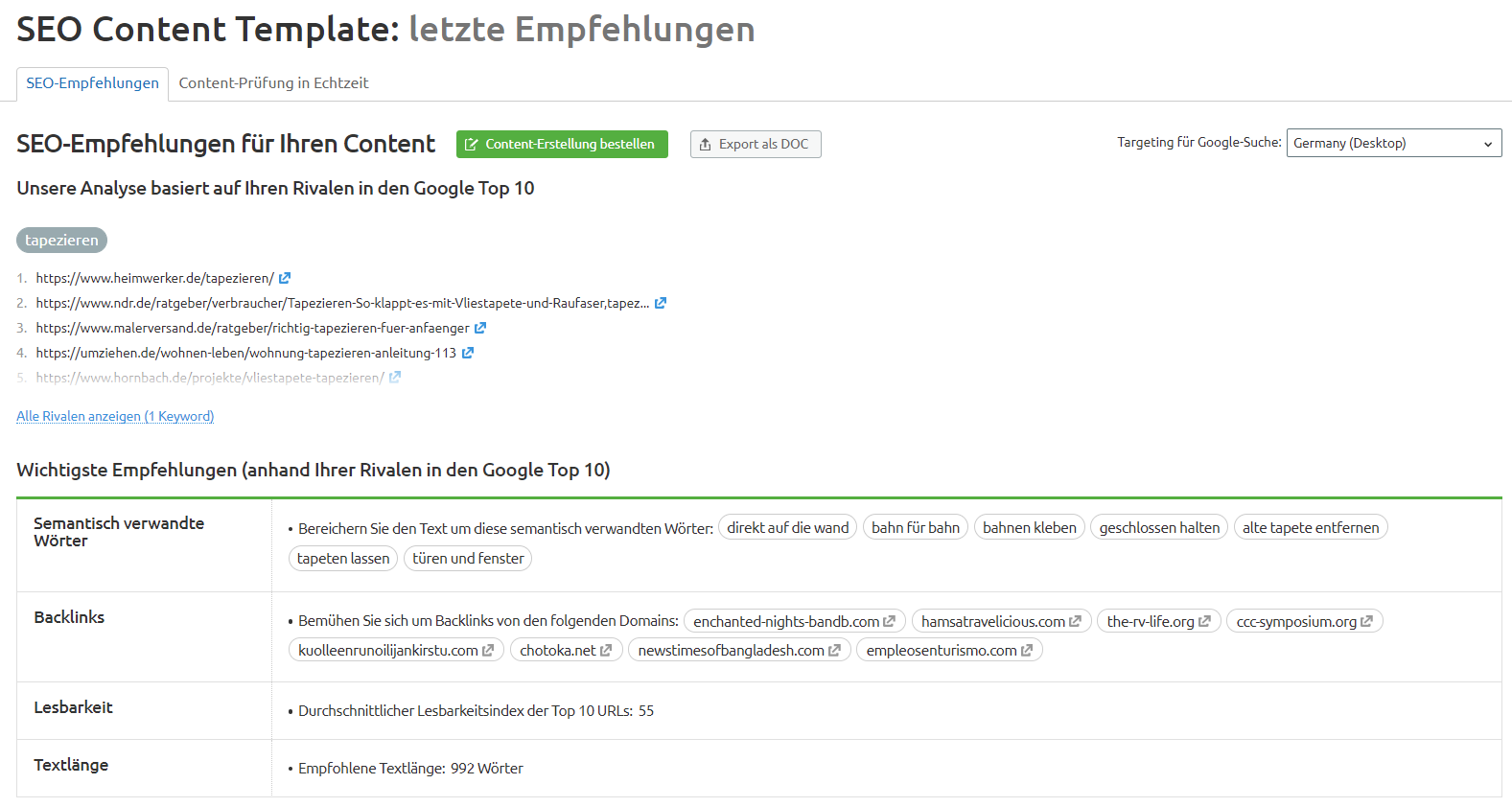The height and width of the screenshot is (807, 1512).
Task: Click the Textlänge row label
Action: pos(71,765)
